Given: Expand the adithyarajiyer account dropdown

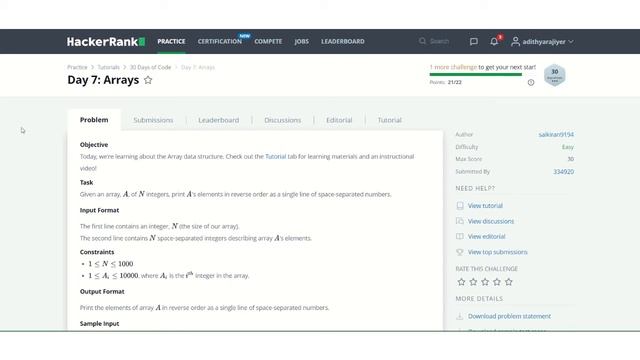Looking at the screenshot, I should coord(548,42).
